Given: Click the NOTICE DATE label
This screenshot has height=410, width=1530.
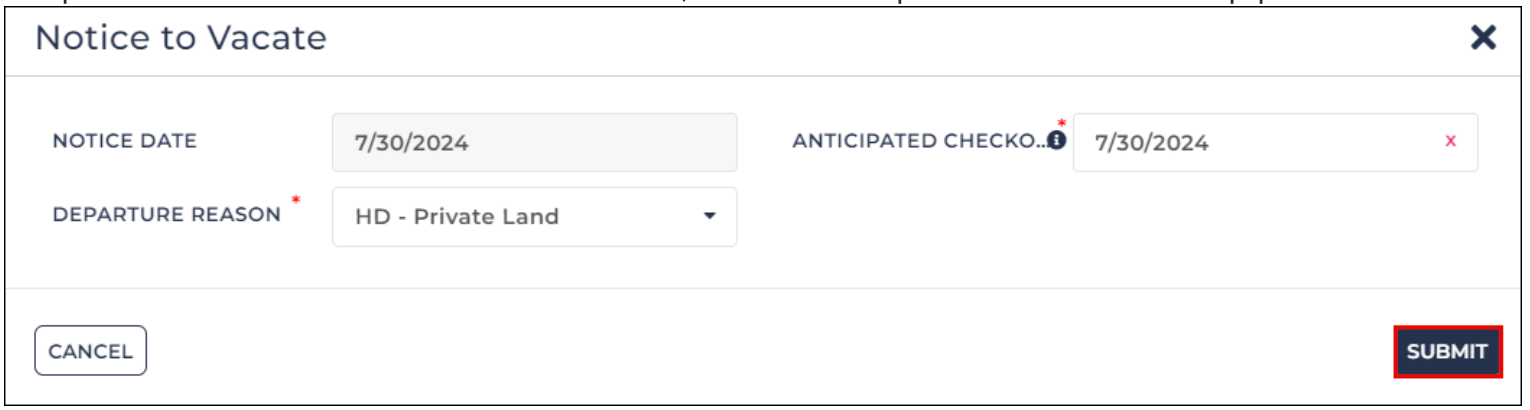Looking at the screenshot, I should tap(124, 141).
